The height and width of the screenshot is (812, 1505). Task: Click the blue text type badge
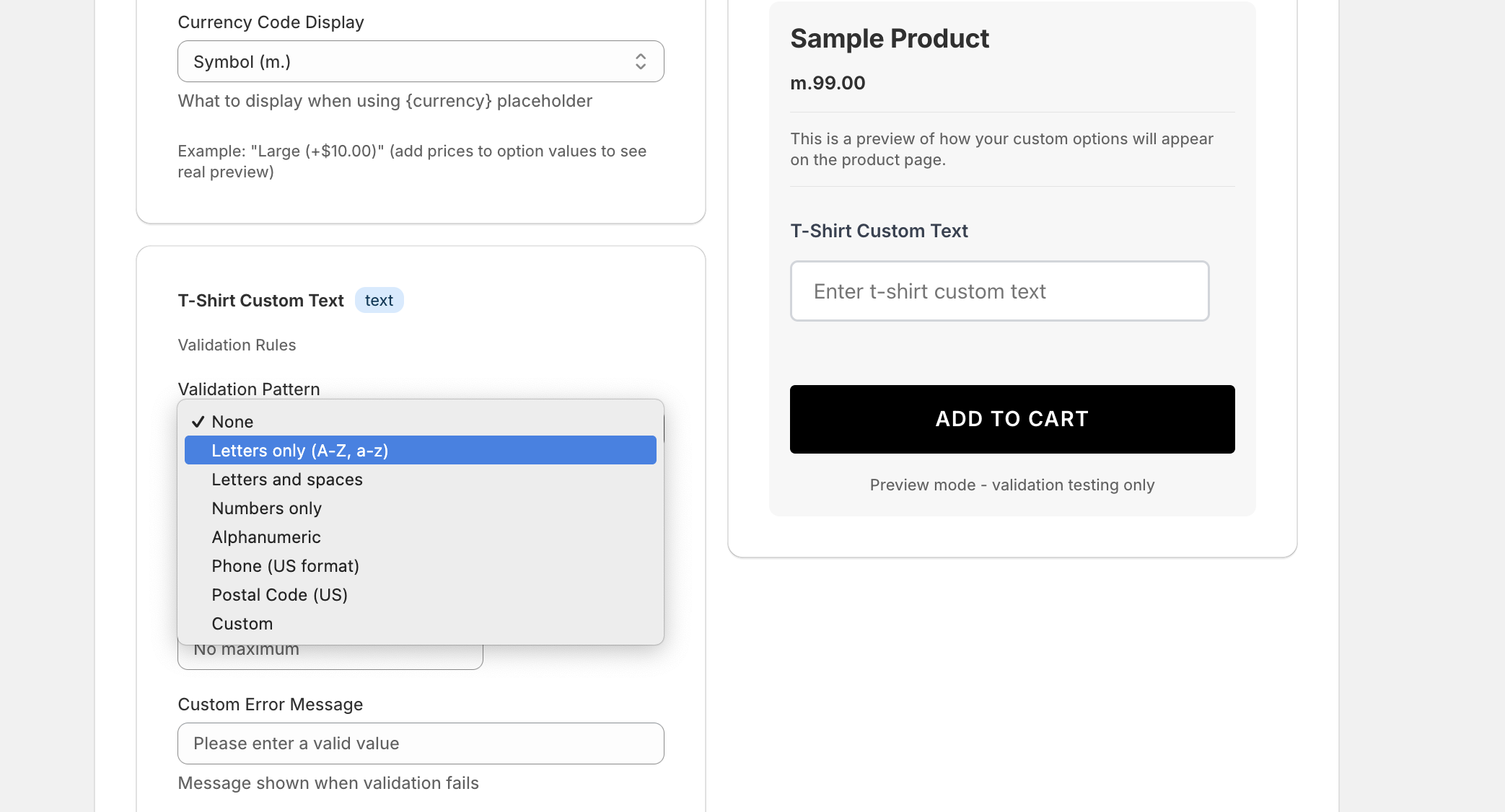(x=379, y=301)
